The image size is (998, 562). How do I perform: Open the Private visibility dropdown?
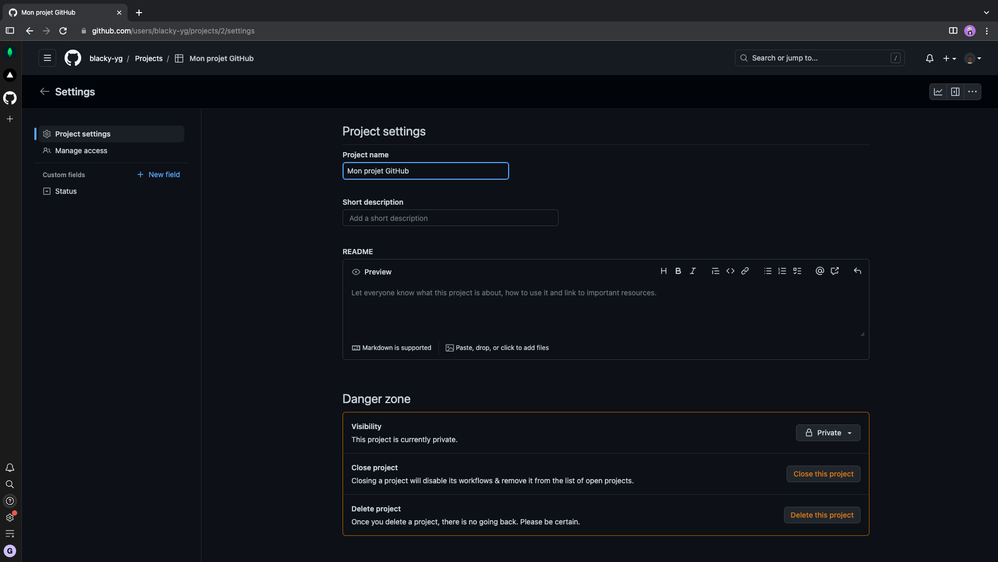[x=828, y=433]
